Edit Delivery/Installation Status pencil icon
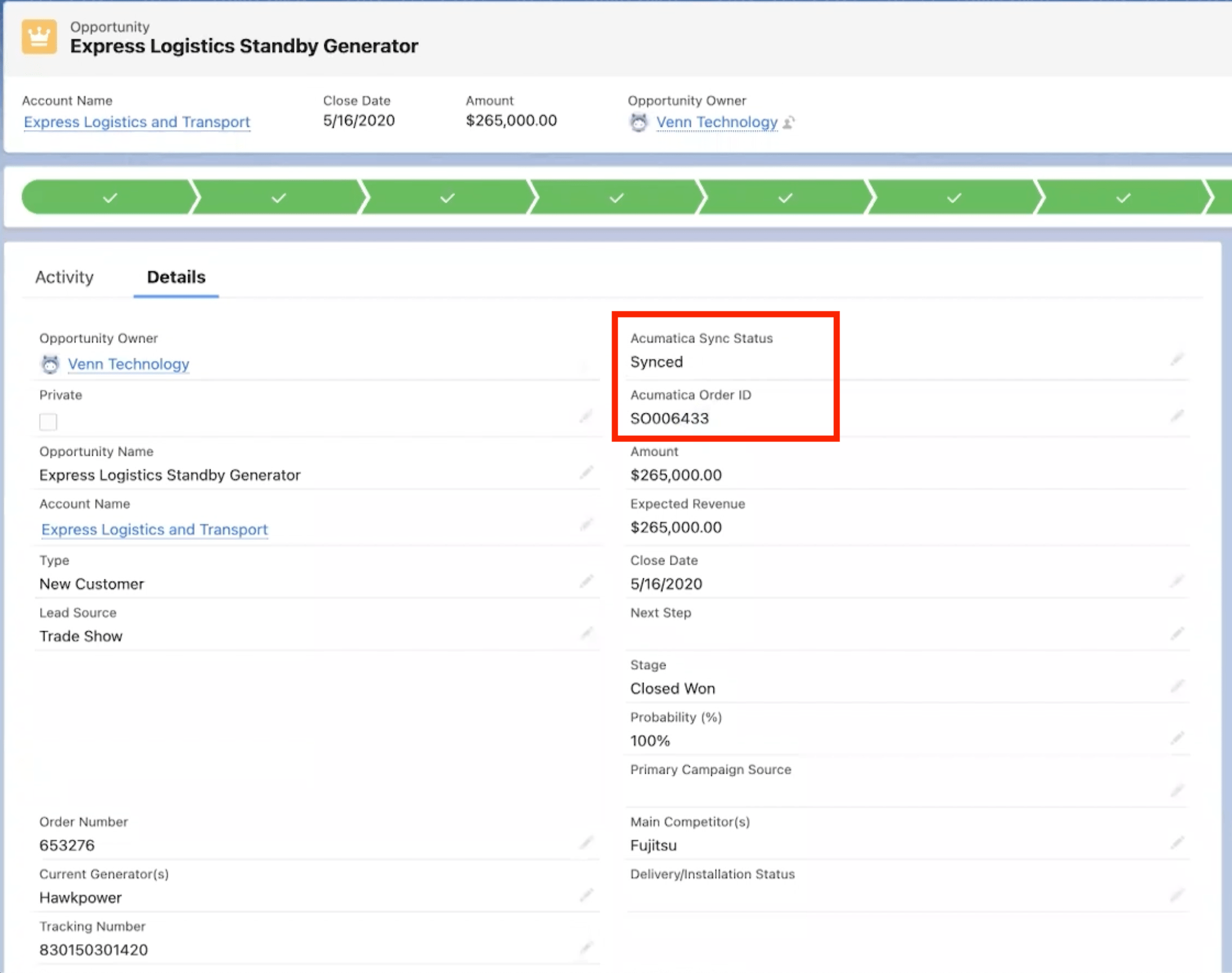This screenshot has width=1232, height=973. point(1177,895)
